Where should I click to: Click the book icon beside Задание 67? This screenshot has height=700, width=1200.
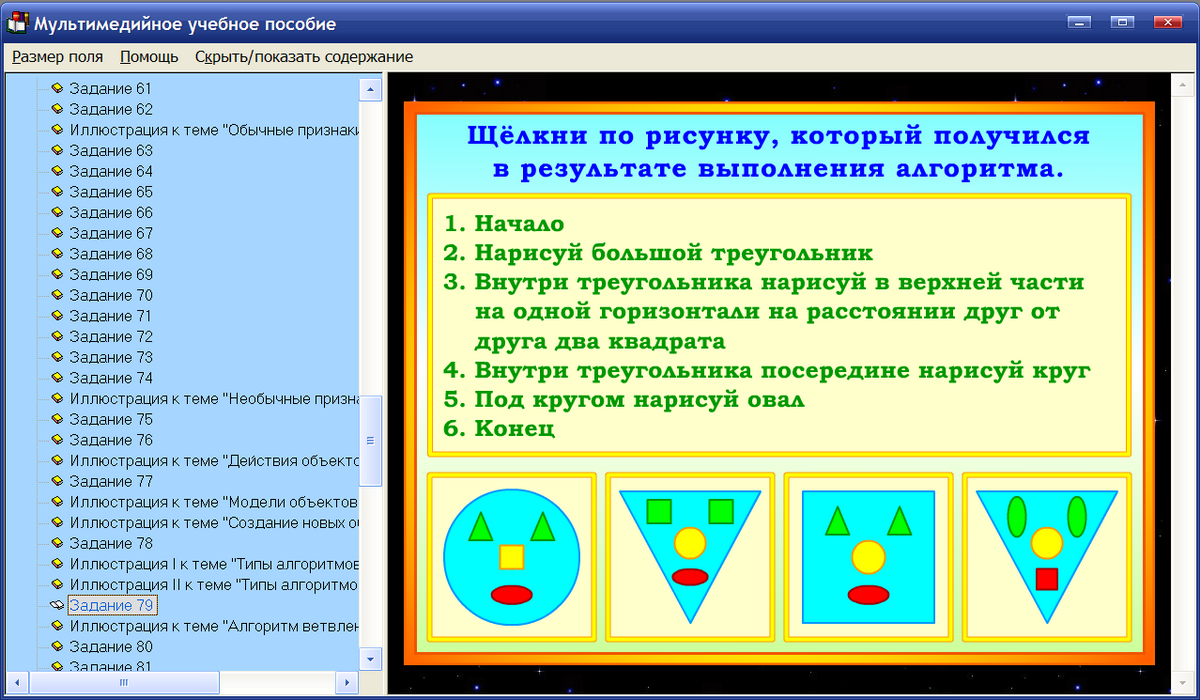57,233
